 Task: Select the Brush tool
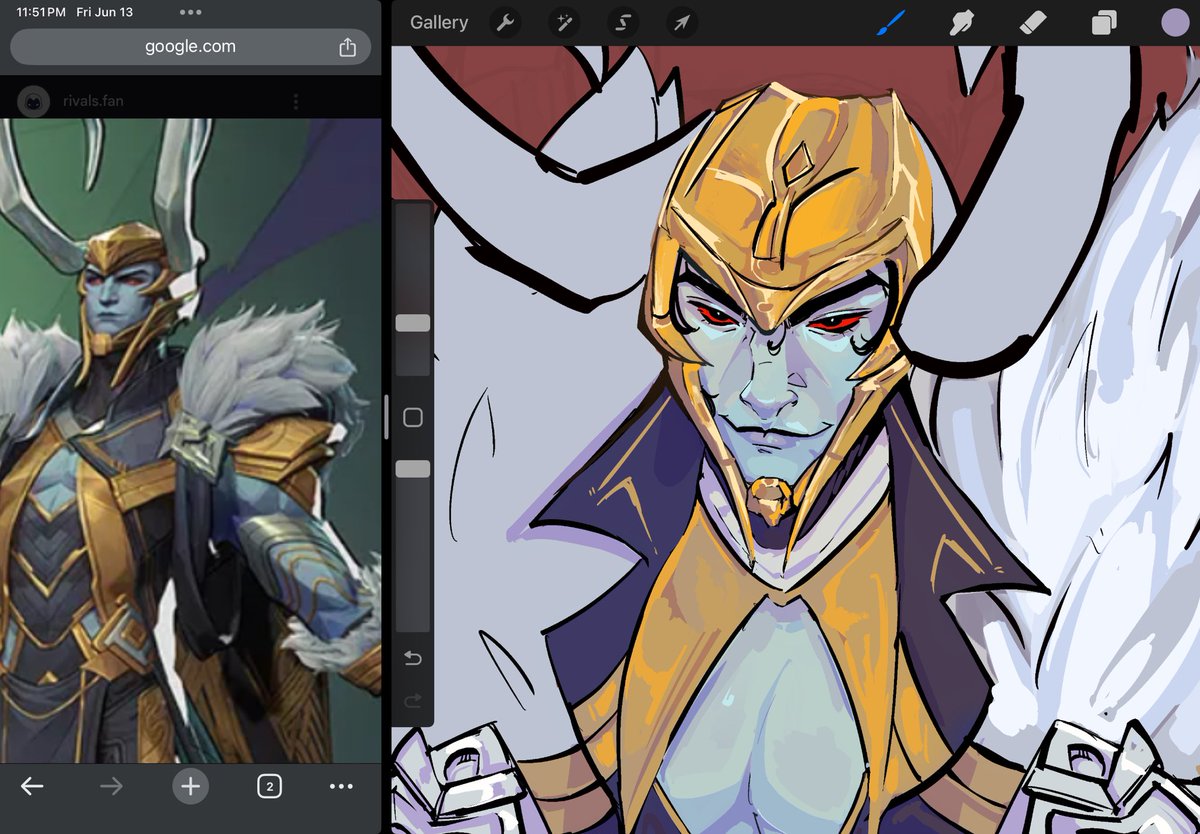point(890,22)
